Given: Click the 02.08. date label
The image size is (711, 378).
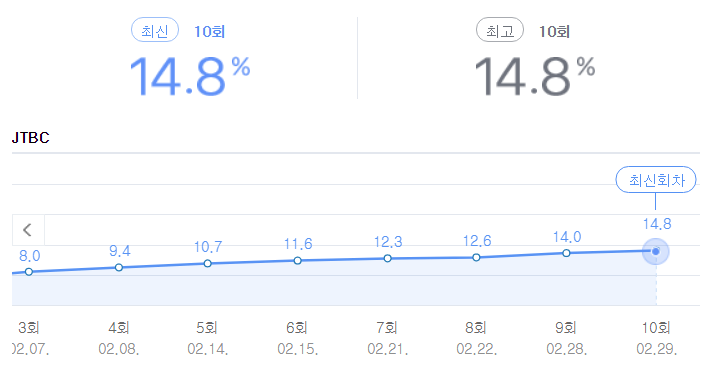Looking at the screenshot, I should click(119, 349).
